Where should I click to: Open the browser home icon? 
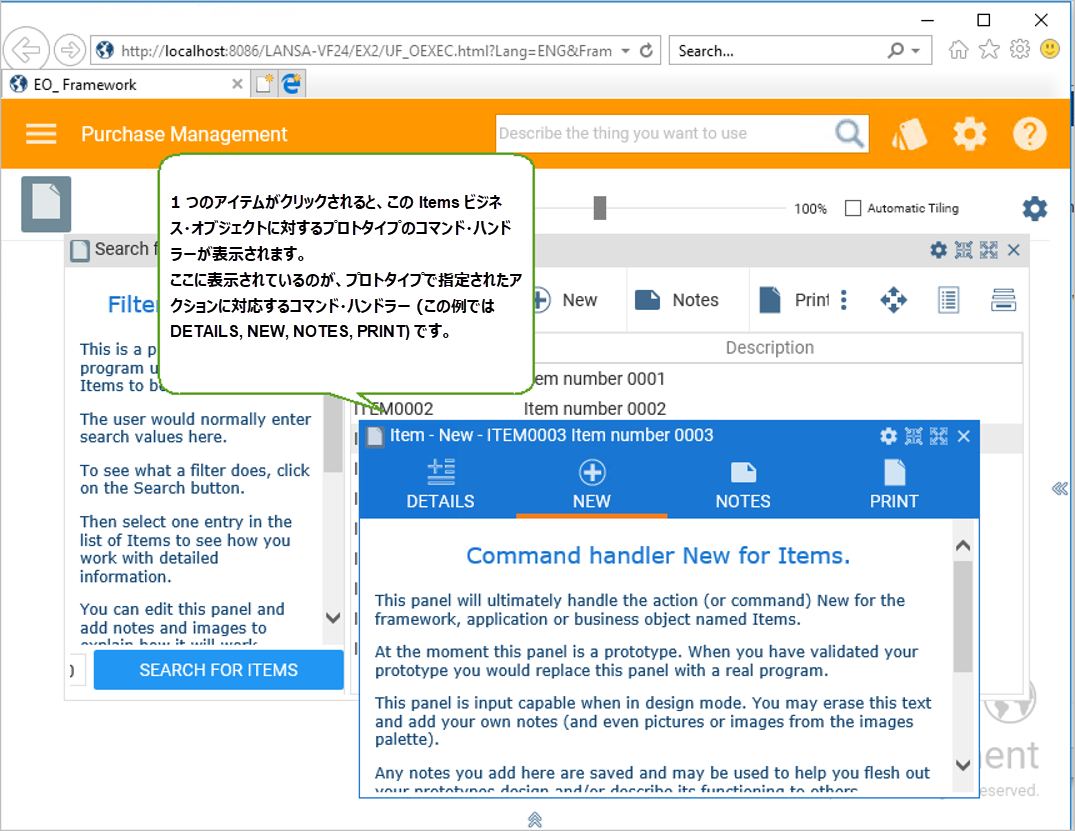[x=958, y=49]
